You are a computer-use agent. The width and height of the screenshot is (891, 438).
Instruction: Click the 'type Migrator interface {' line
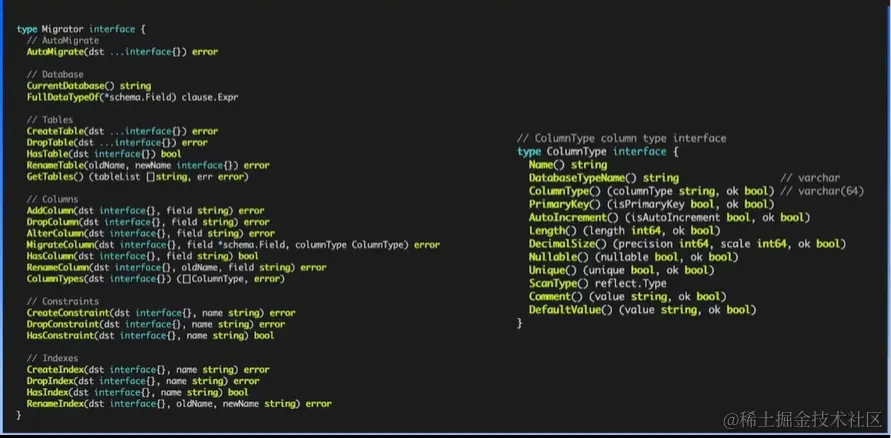click(81, 29)
